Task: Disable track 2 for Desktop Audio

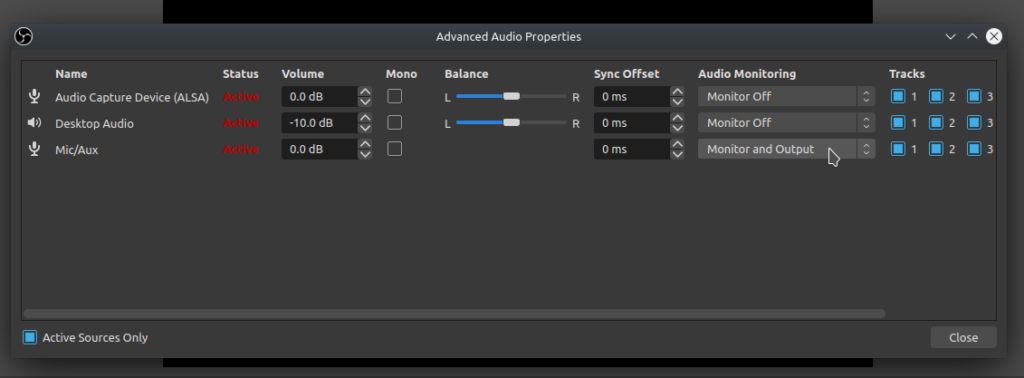Action: point(936,123)
